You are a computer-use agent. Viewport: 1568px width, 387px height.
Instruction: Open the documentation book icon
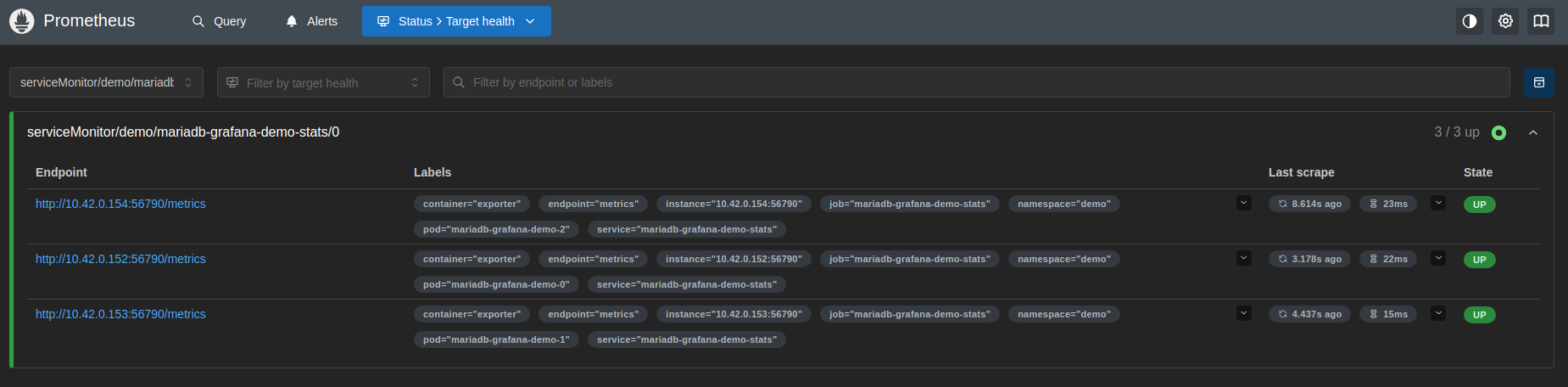click(x=1541, y=21)
